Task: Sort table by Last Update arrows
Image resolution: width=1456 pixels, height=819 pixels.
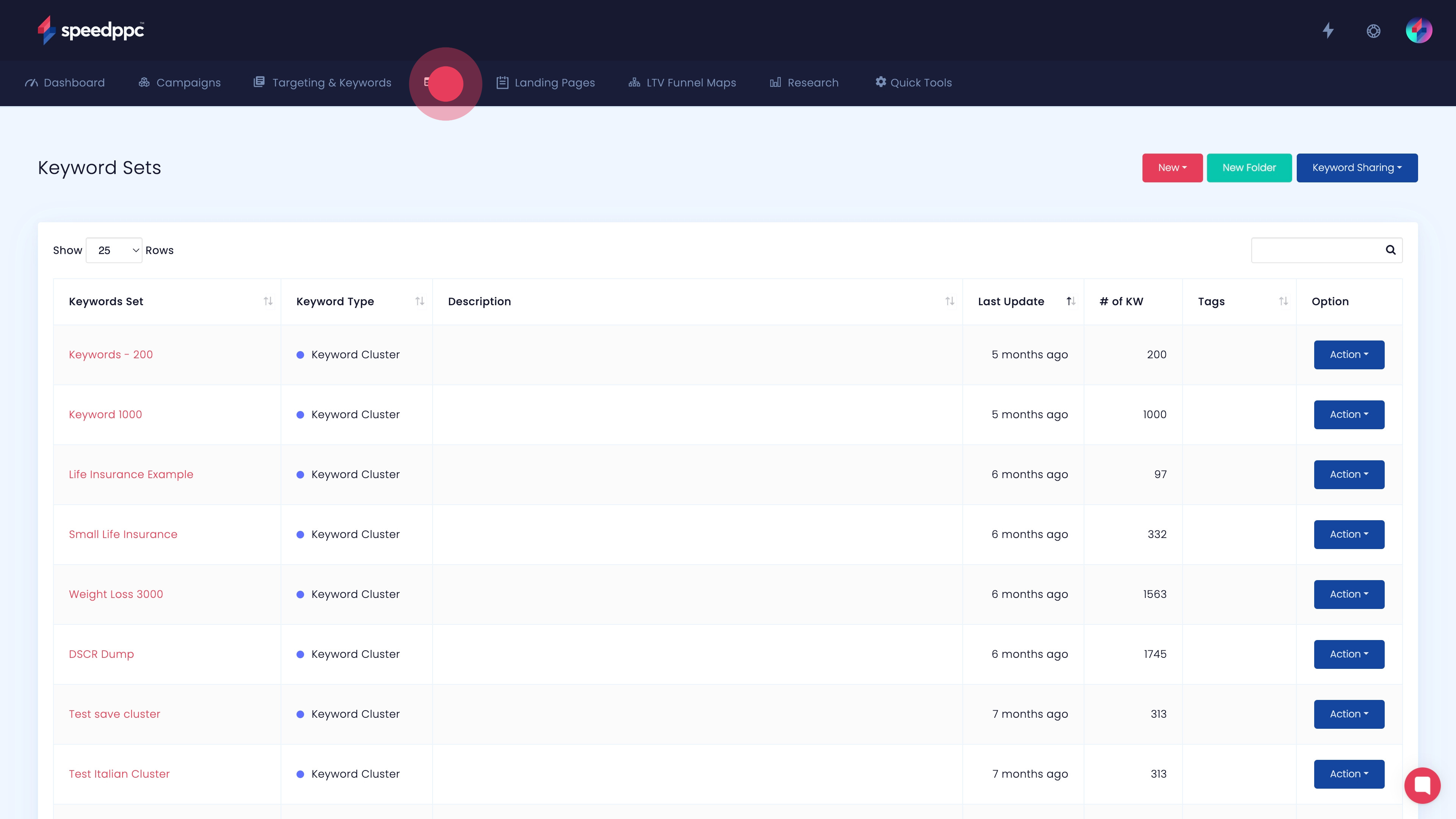Action: click(1070, 301)
